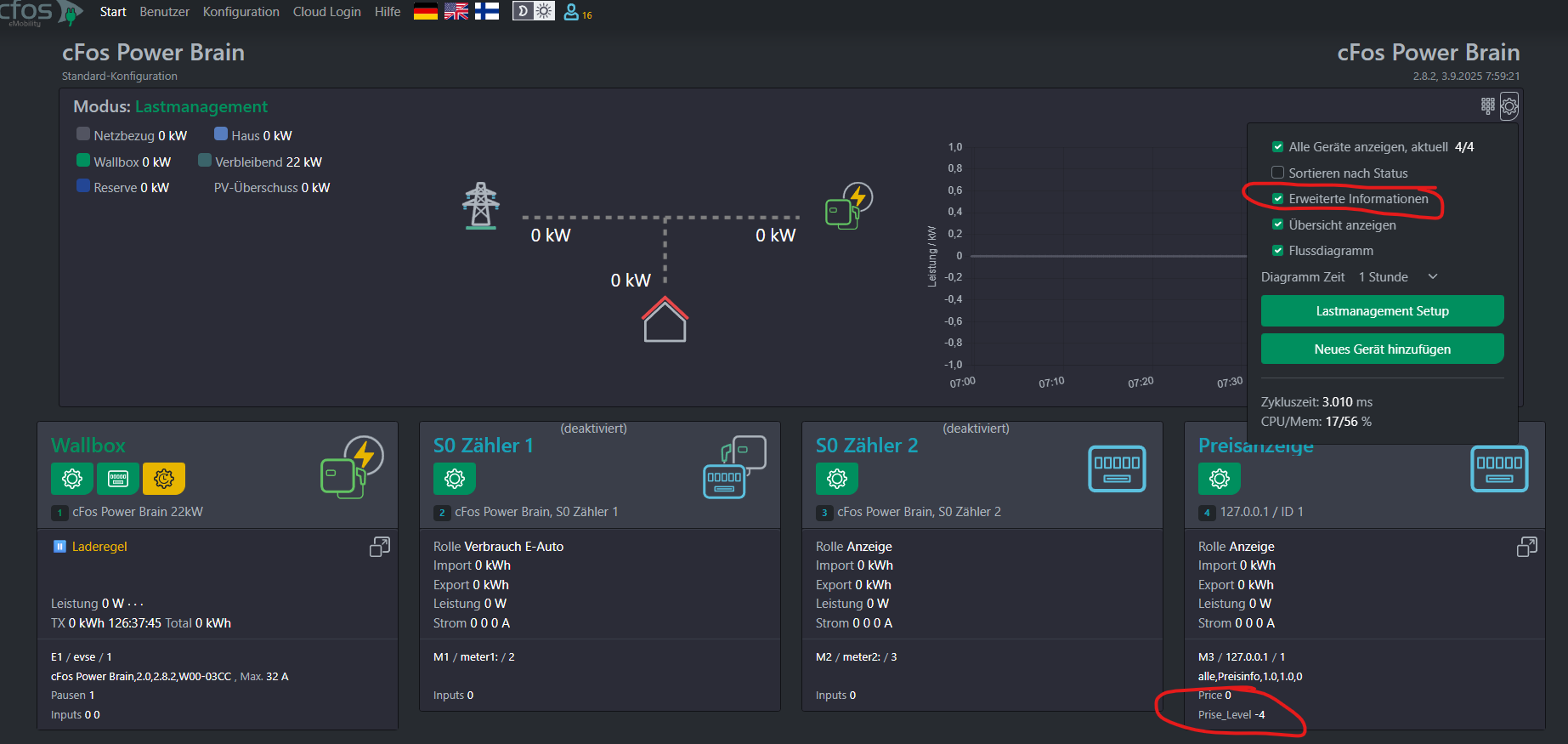This screenshot has width=1568, height=744.
Task: Switch language to English flag
Action: 456,11
